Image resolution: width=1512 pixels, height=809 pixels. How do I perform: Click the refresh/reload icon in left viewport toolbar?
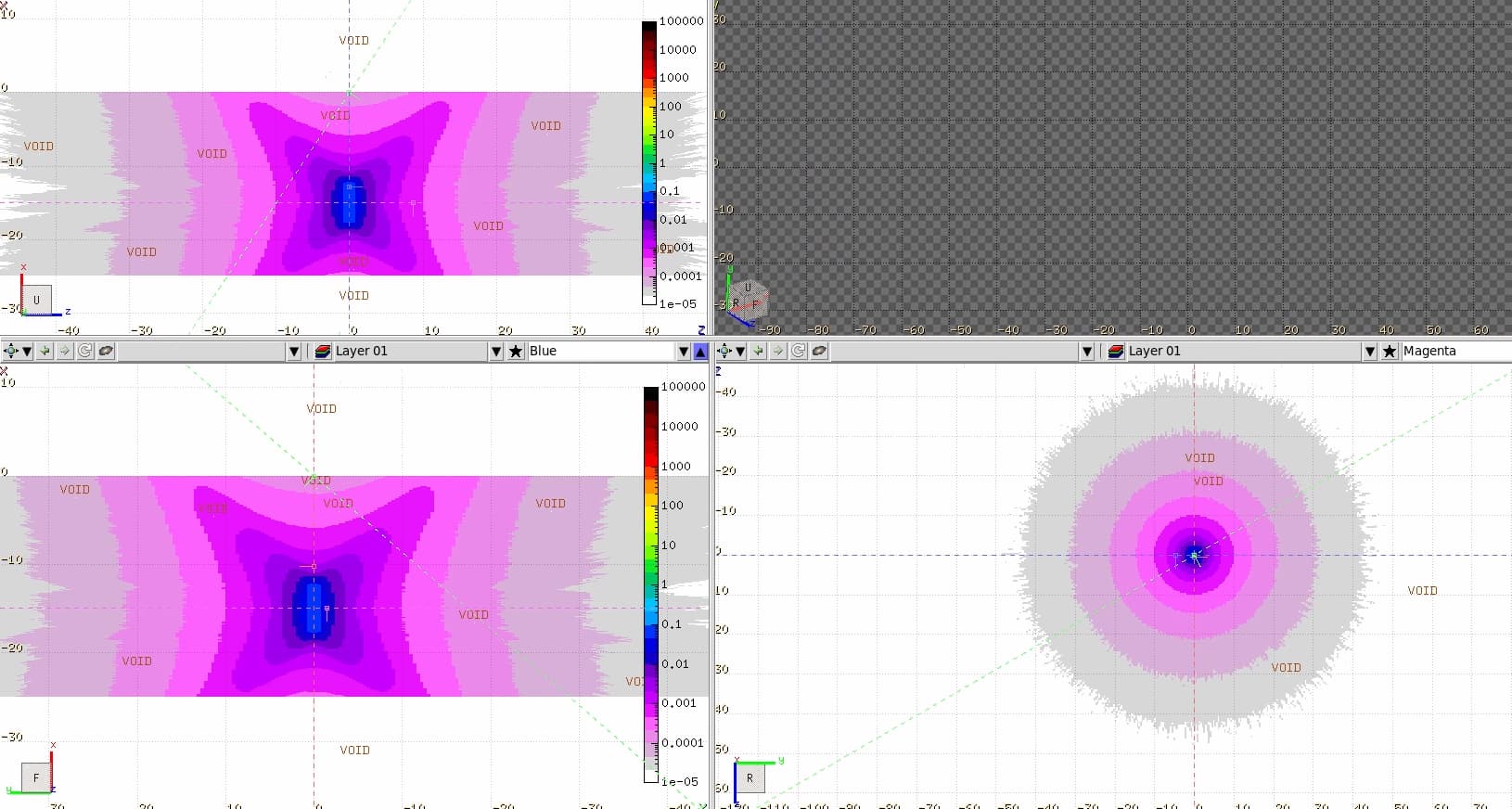(x=85, y=352)
